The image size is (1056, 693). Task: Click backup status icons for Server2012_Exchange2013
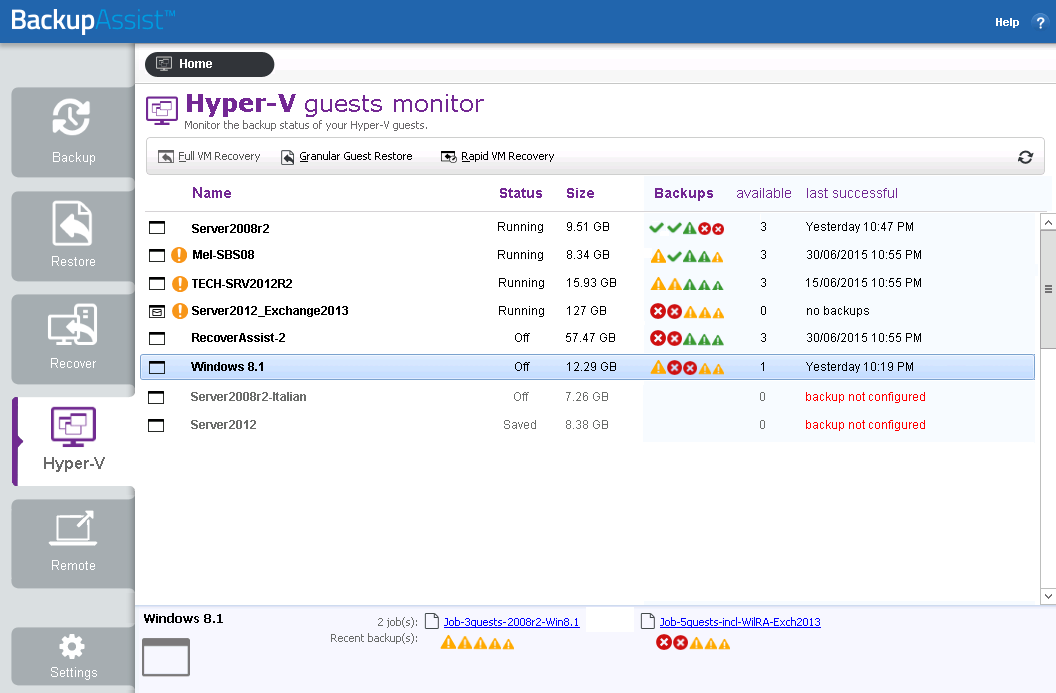686,312
